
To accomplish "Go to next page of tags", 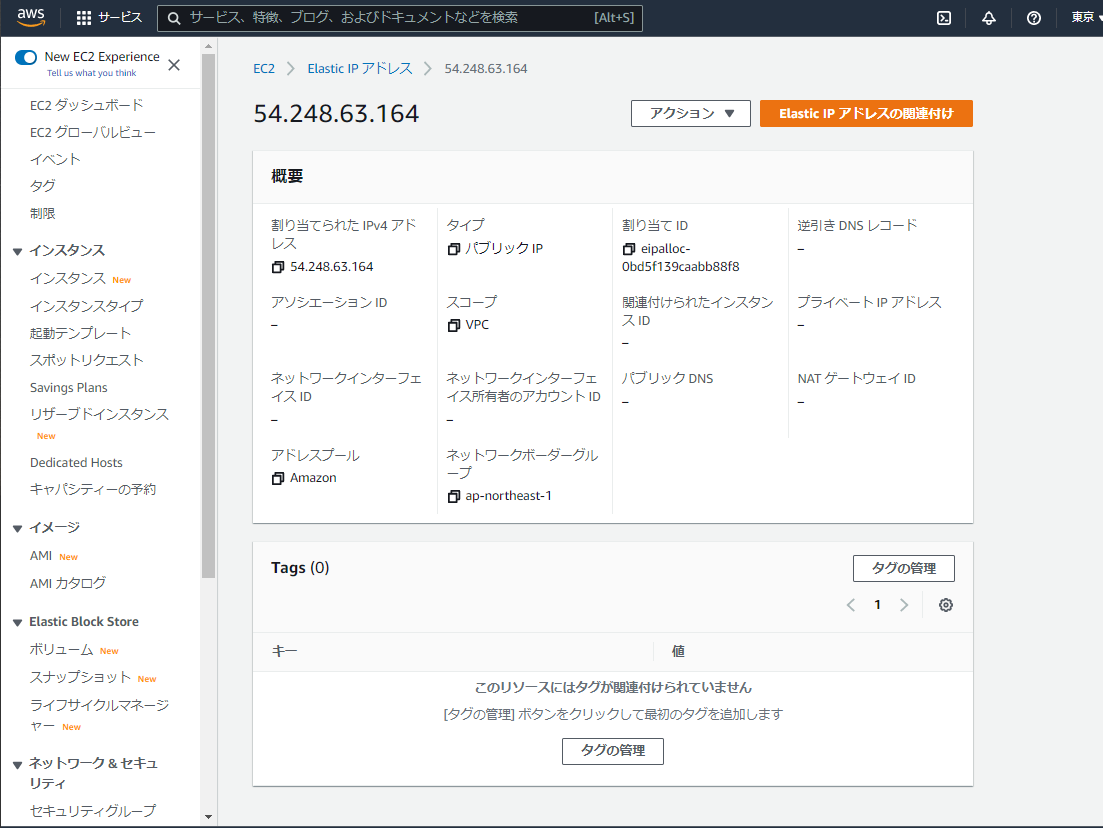I will 905,605.
